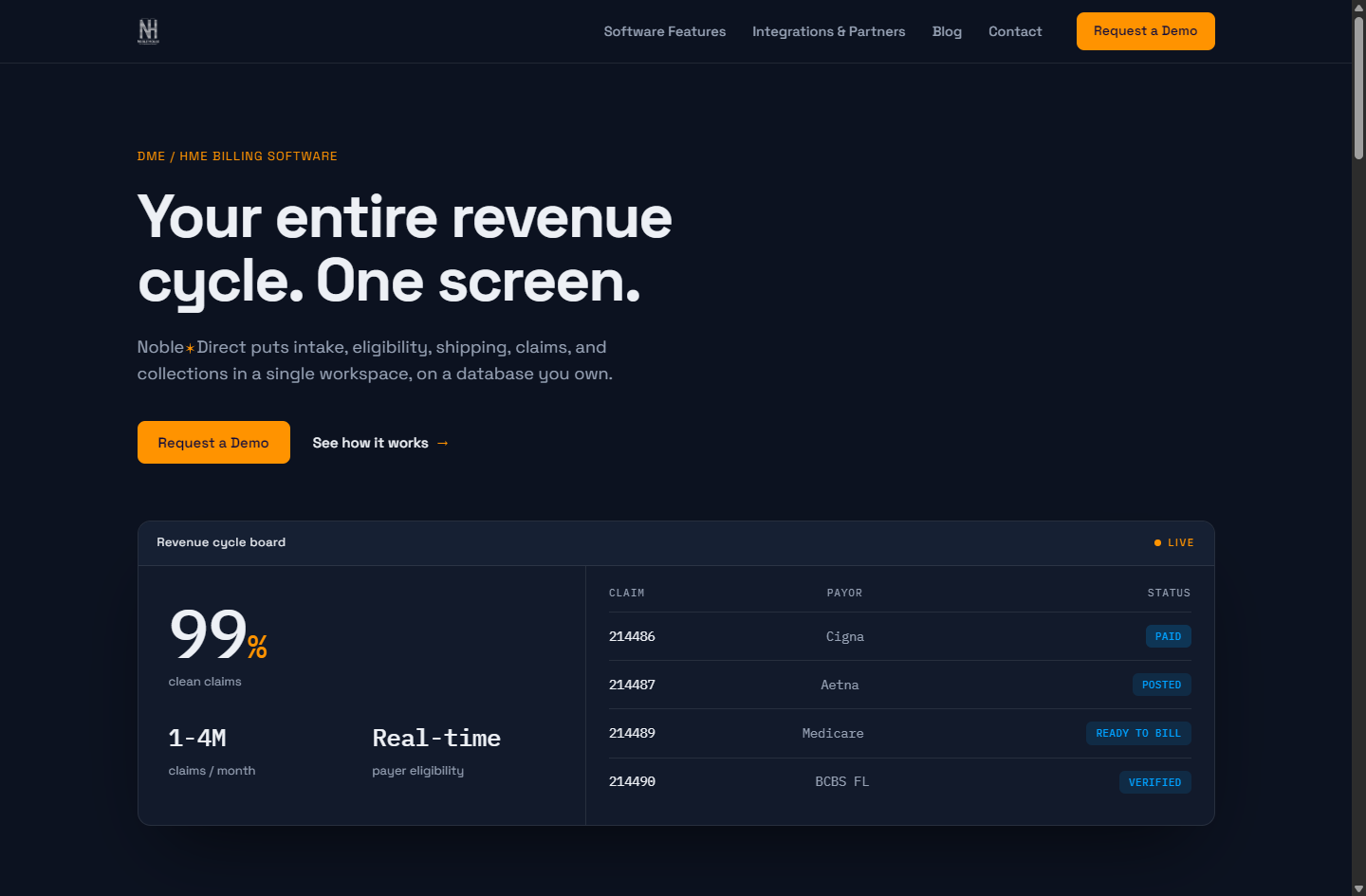
Task: Click the scrollbar down arrow
Action: click(1358, 888)
